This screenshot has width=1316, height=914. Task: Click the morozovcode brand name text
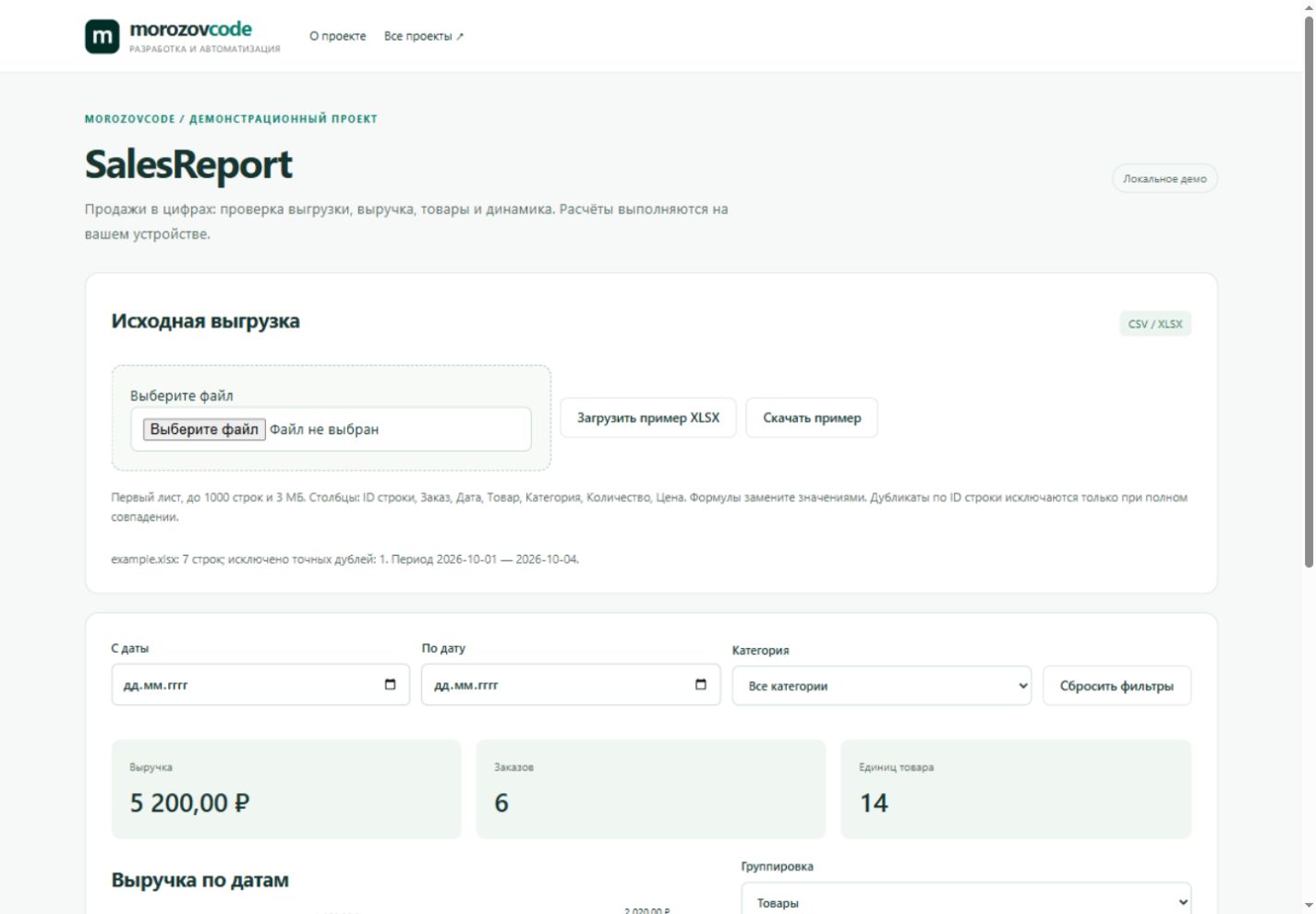[191, 30]
